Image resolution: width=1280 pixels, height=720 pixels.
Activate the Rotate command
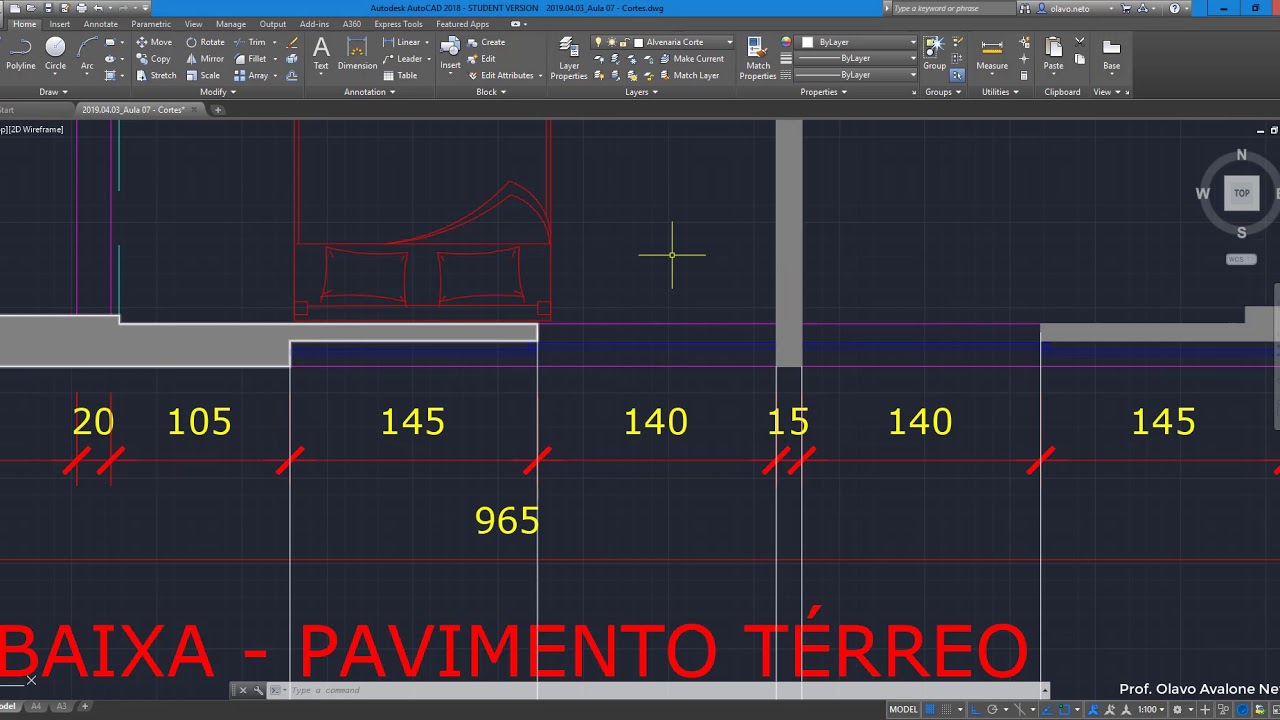click(x=205, y=42)
